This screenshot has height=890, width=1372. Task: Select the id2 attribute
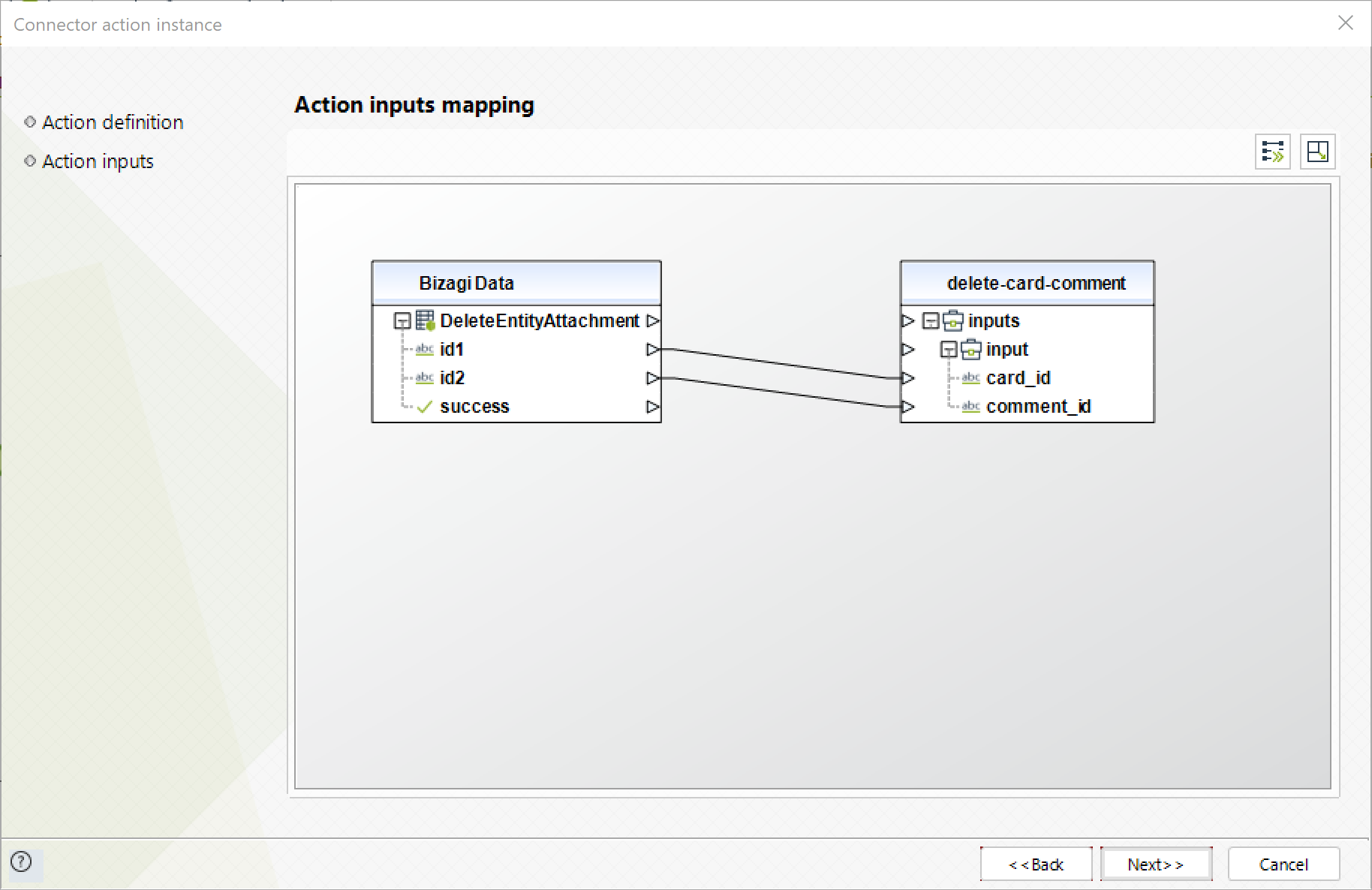453,378
